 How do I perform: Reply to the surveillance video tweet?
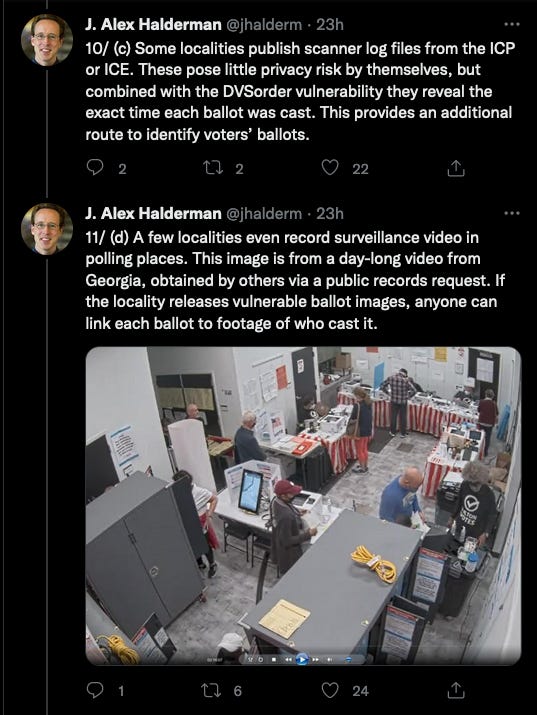(94, 690)
